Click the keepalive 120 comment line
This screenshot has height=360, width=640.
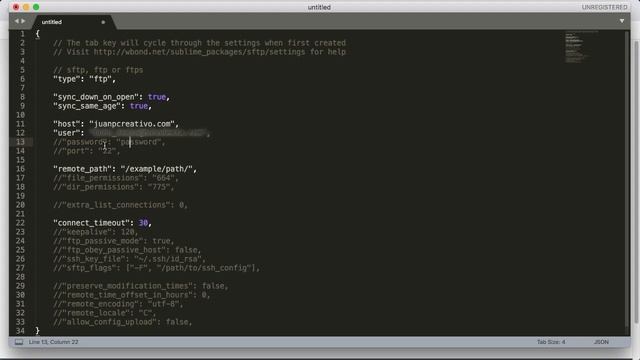96,232
